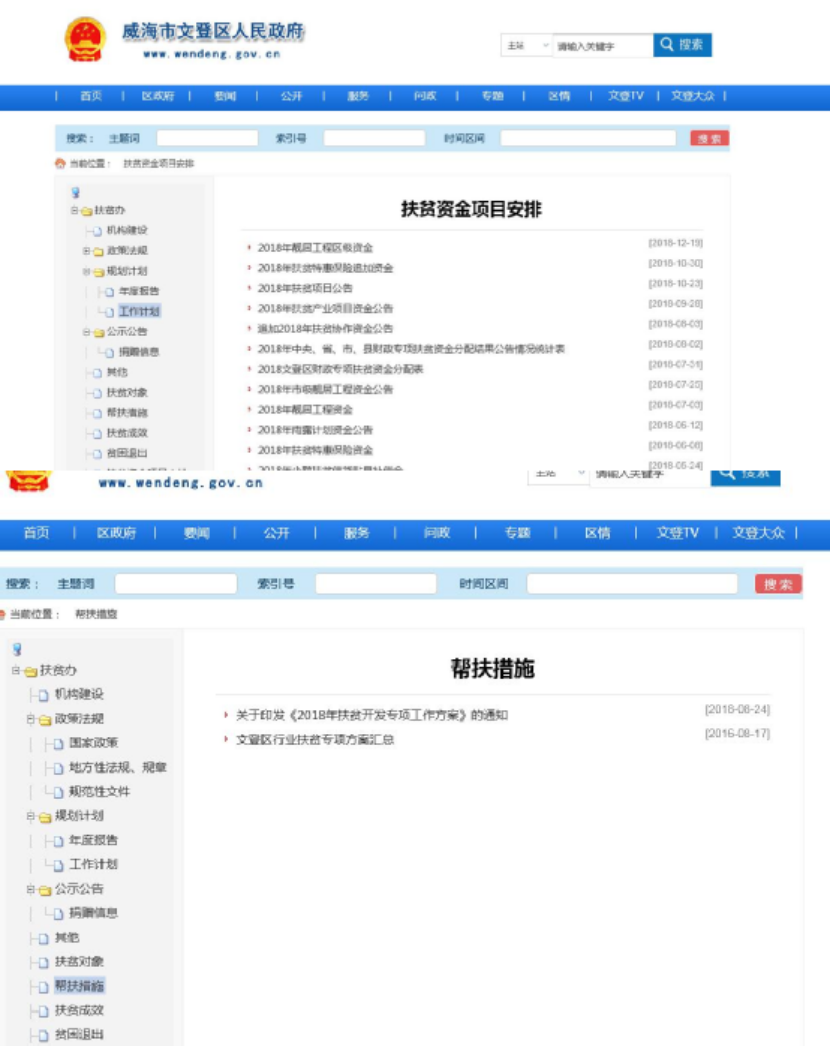Click the document icon beside 地方性法规、规章

click(58, 768)
